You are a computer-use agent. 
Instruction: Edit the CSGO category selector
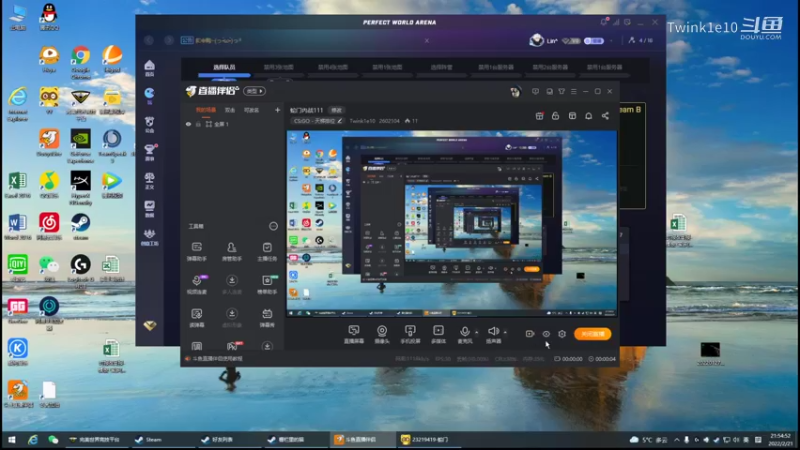(318, 121)
